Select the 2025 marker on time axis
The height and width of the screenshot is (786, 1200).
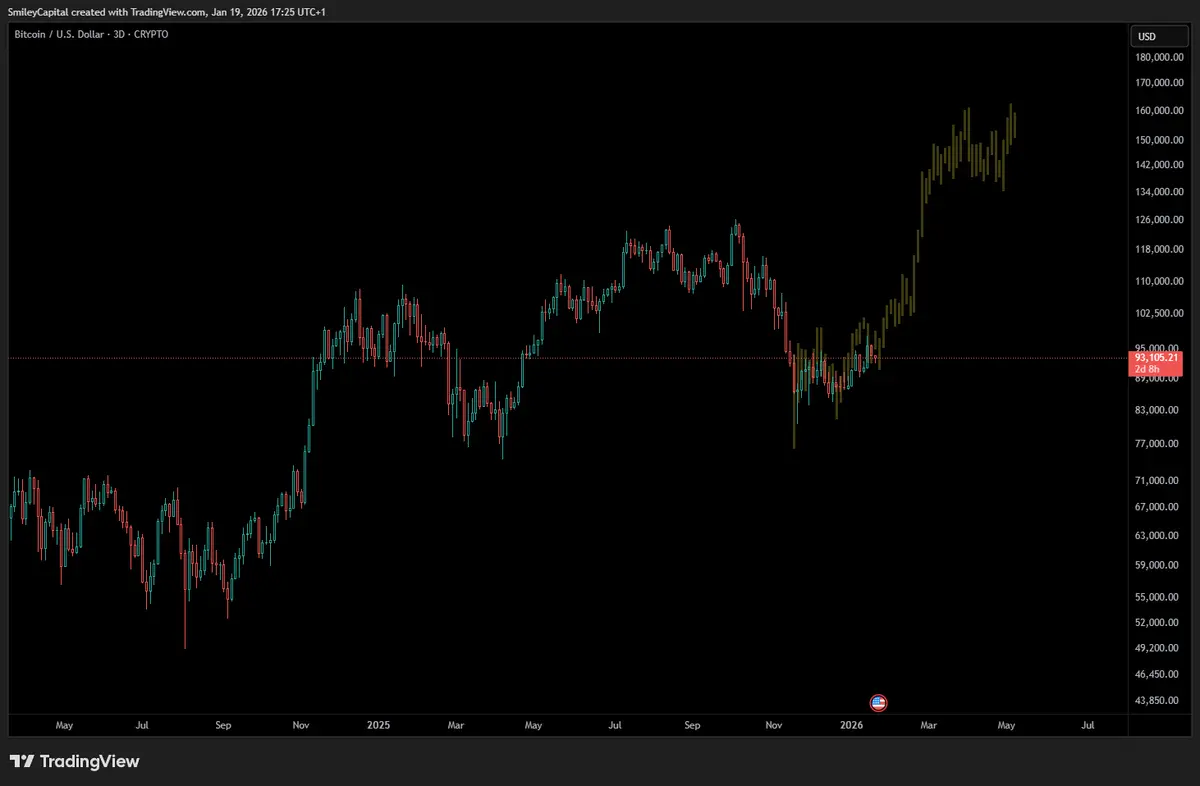coord(378,724)
